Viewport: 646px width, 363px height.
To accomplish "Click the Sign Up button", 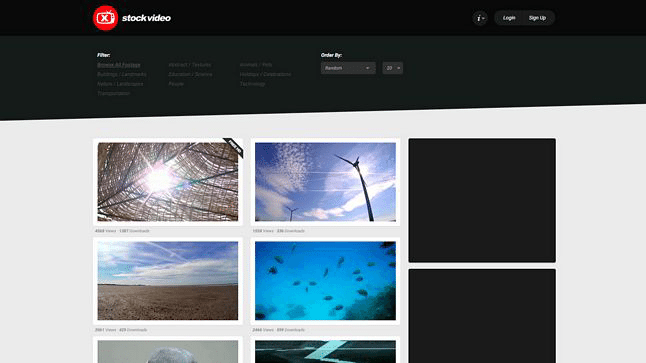I will coord(537,18).
